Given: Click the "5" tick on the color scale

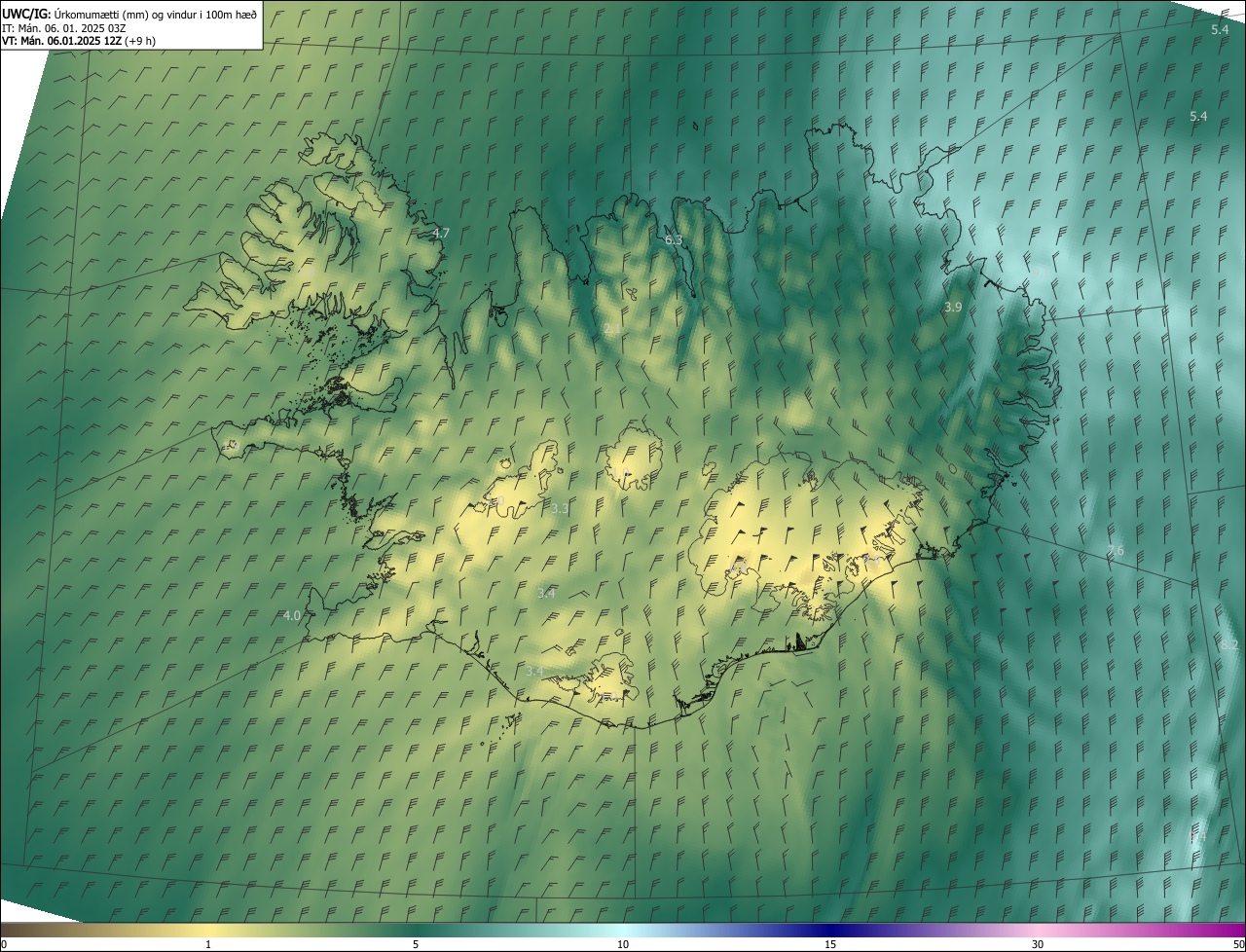Looking at the screenshot, I should coord(416,944).
